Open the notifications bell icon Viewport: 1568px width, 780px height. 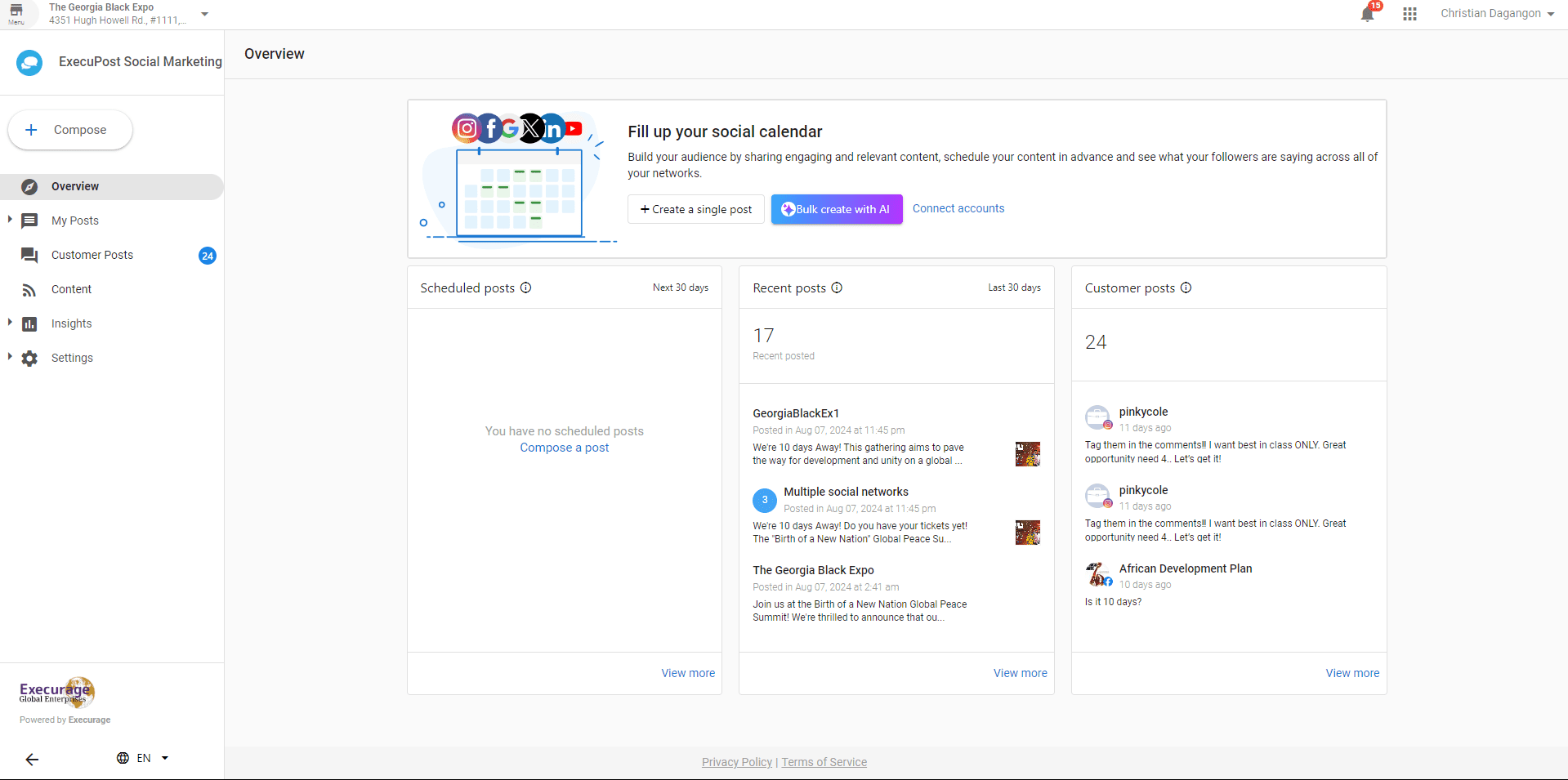[x=1367, y=14]
